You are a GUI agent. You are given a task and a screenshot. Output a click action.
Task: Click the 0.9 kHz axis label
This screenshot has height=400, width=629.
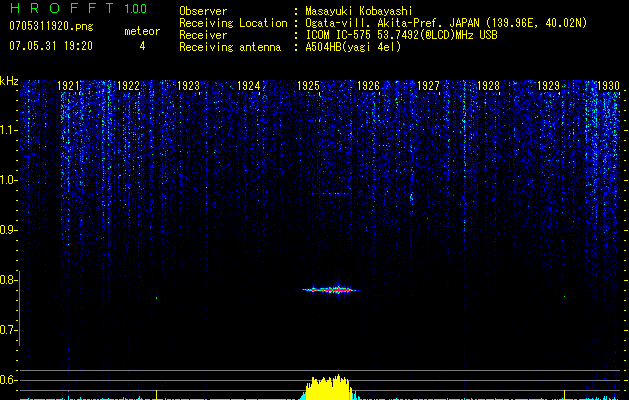[x=8, y=230]
